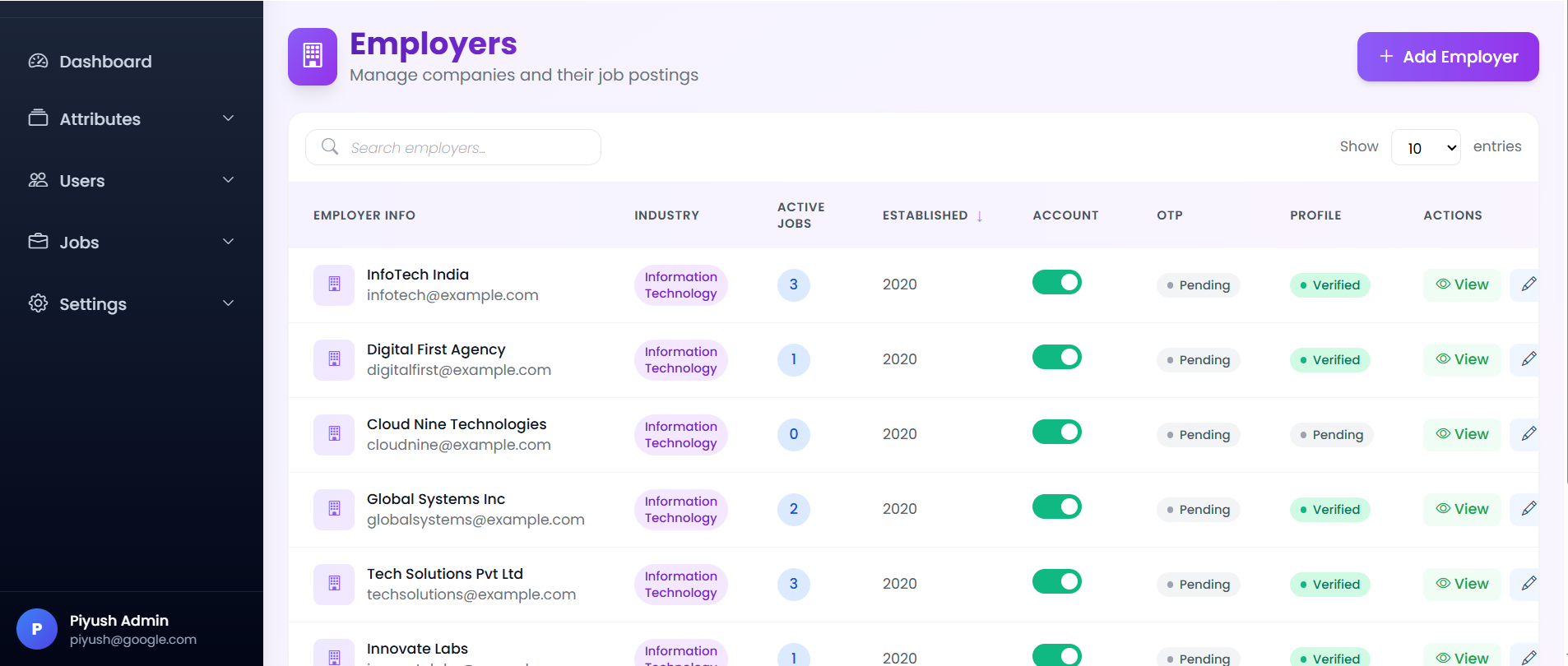Click the P avatar for Piyush Admin
The height and width of the screenshot is (666, 1568).
point(37,629)
